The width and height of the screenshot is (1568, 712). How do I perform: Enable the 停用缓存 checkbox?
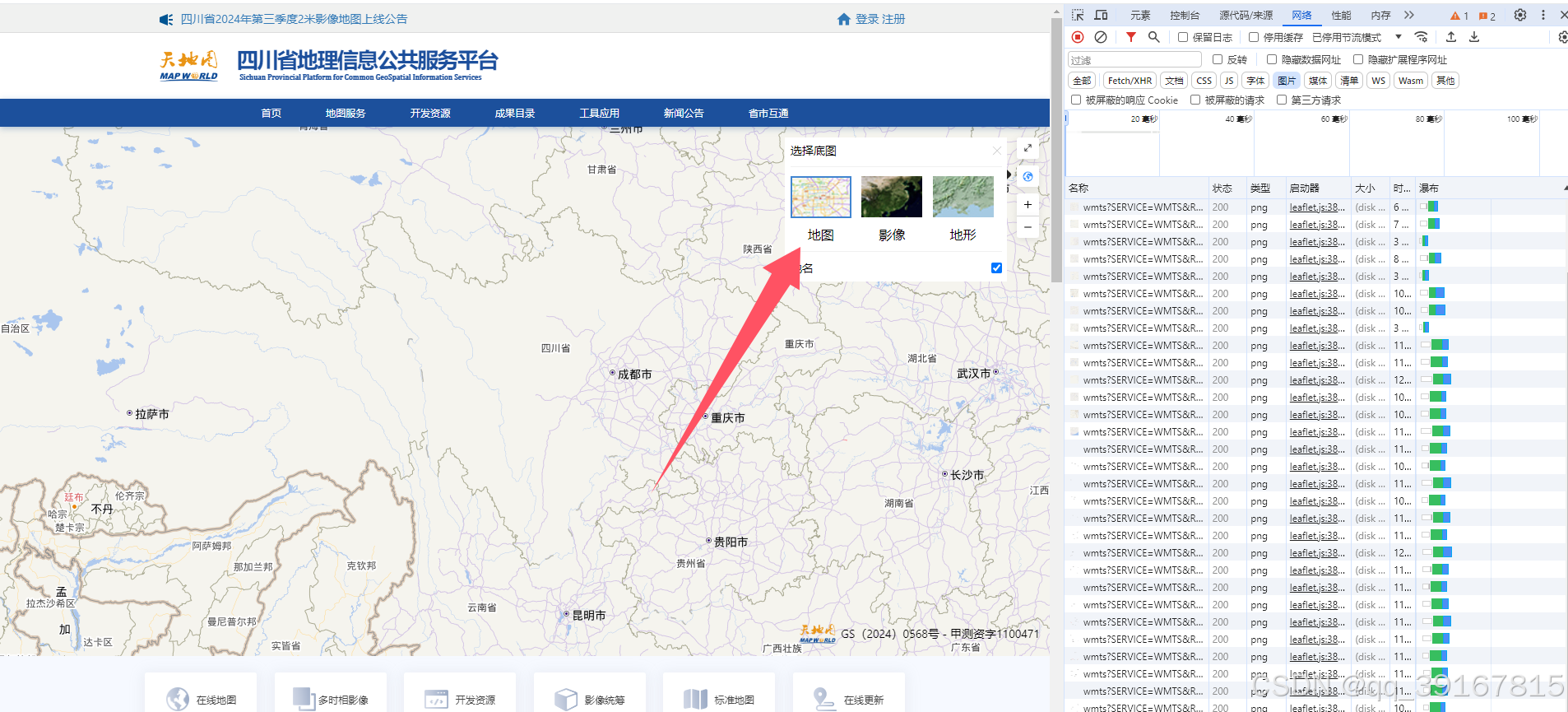1253,37
